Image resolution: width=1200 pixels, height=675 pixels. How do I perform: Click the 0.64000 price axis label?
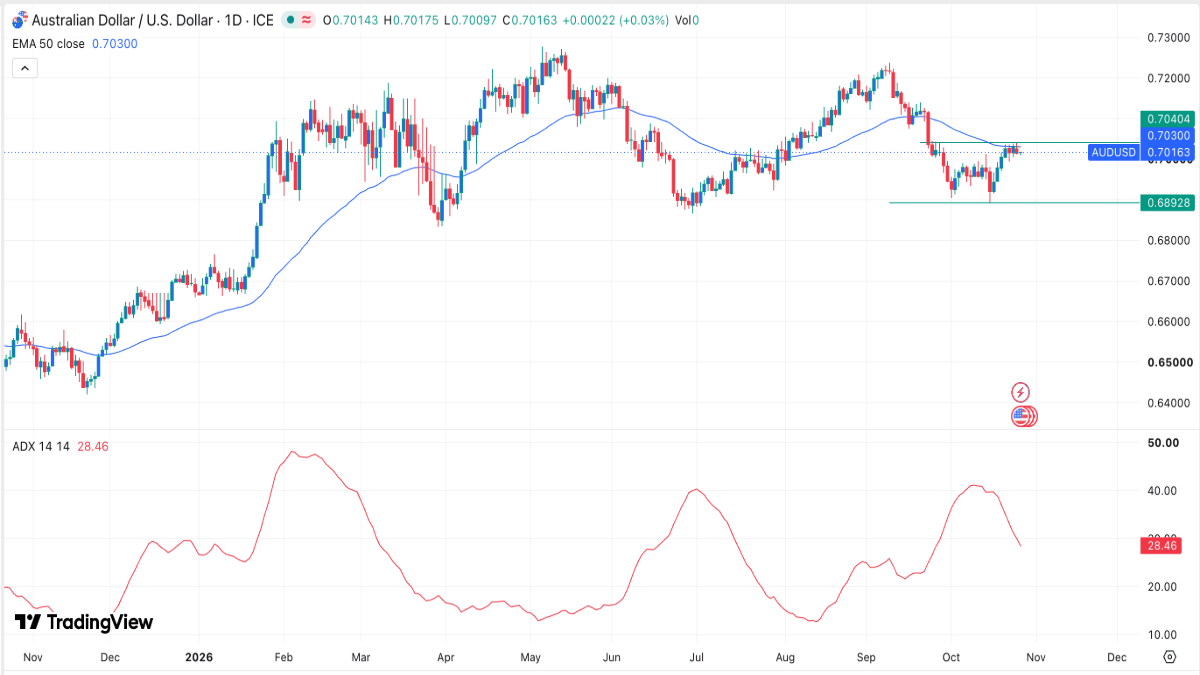[1168, 403]
